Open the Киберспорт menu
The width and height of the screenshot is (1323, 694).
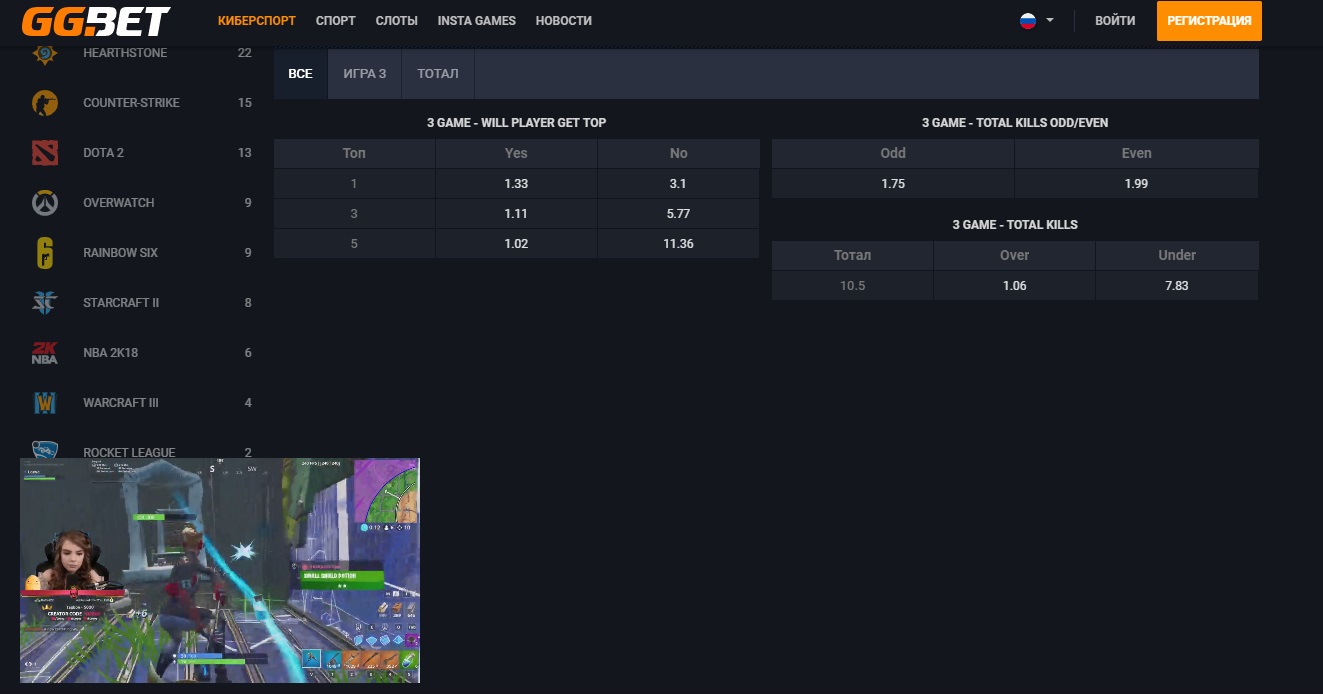tap(257, 20)
